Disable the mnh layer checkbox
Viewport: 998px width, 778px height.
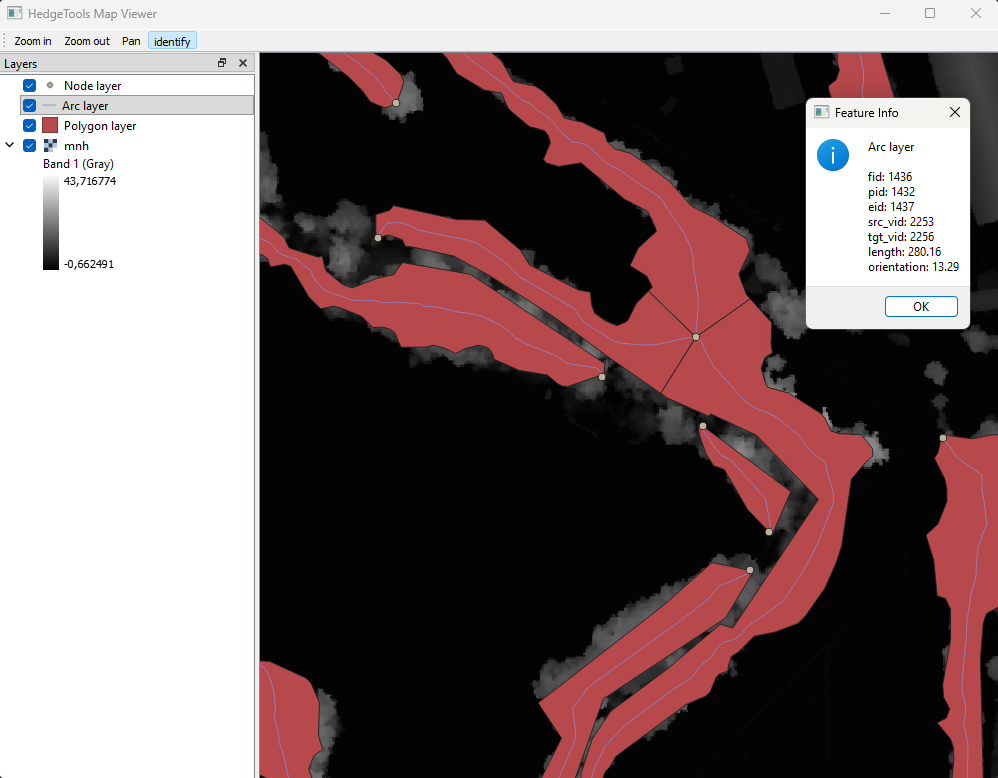point(30,145)
